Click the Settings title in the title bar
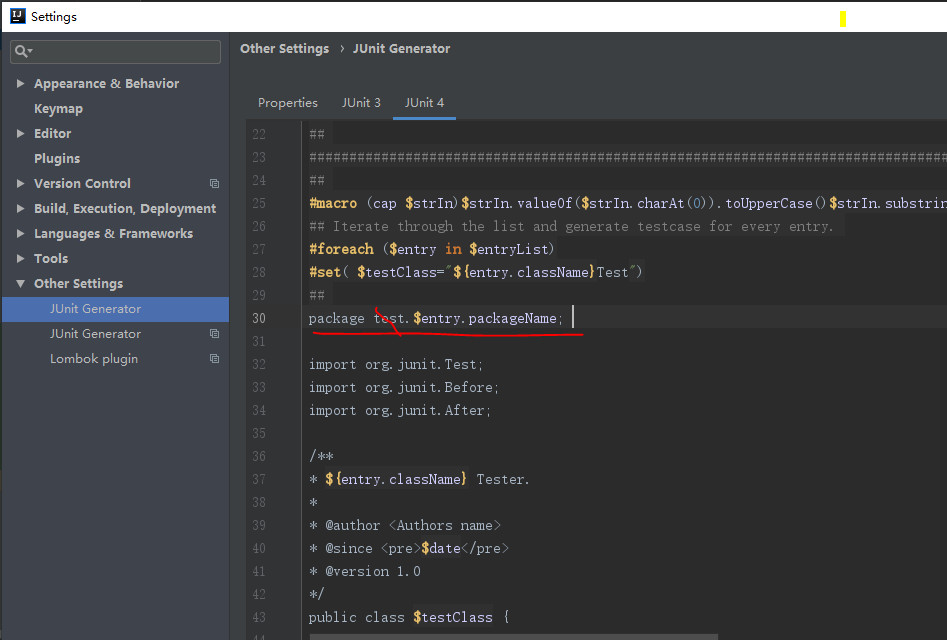 pos(54,17)
